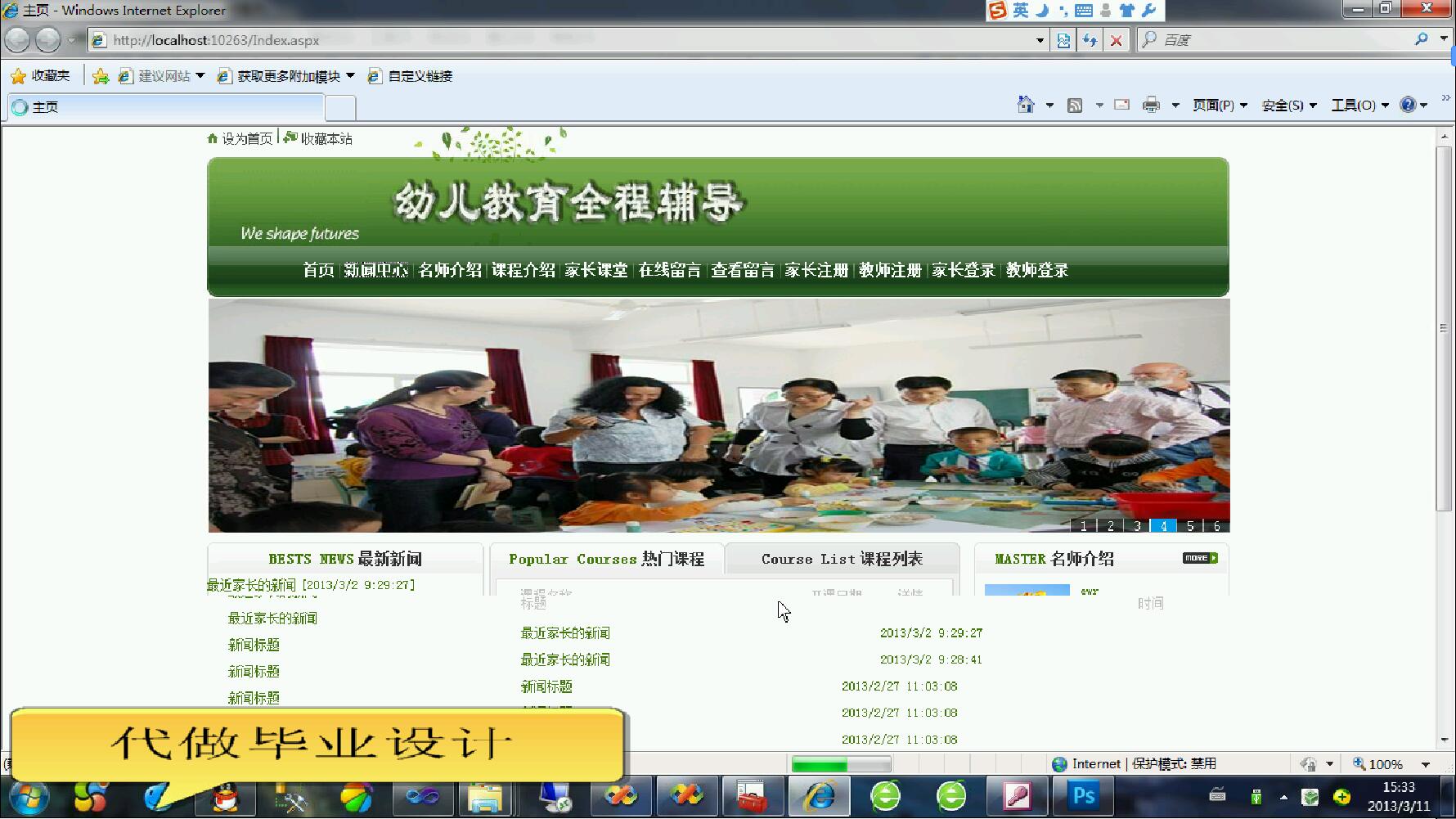1456x819 pixels.
Task: Open the Home button dropdown arrow
Action: point(1049,106)
